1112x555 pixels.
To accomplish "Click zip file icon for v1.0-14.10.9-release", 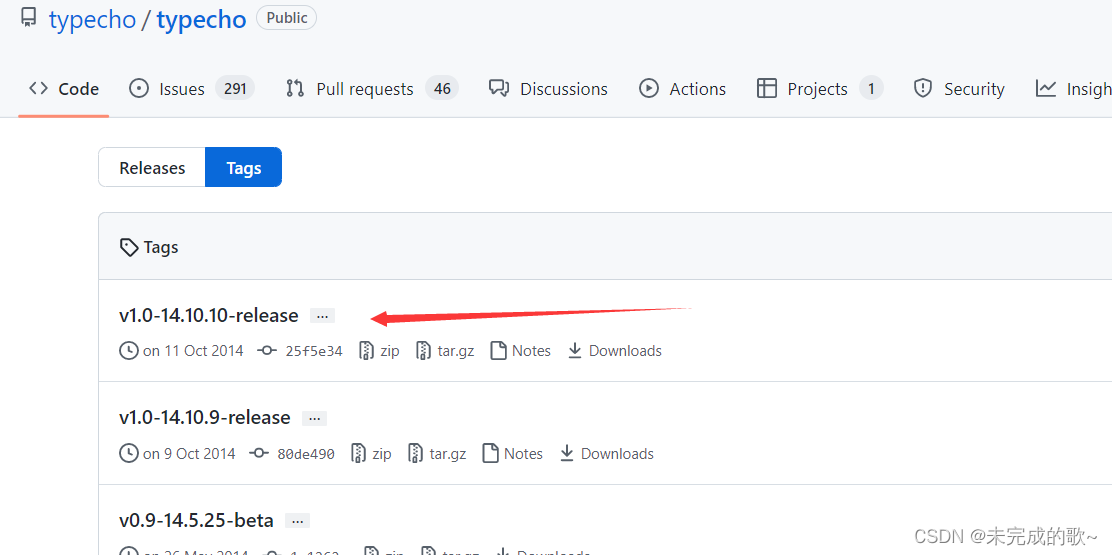I will (x=358, y=454).
